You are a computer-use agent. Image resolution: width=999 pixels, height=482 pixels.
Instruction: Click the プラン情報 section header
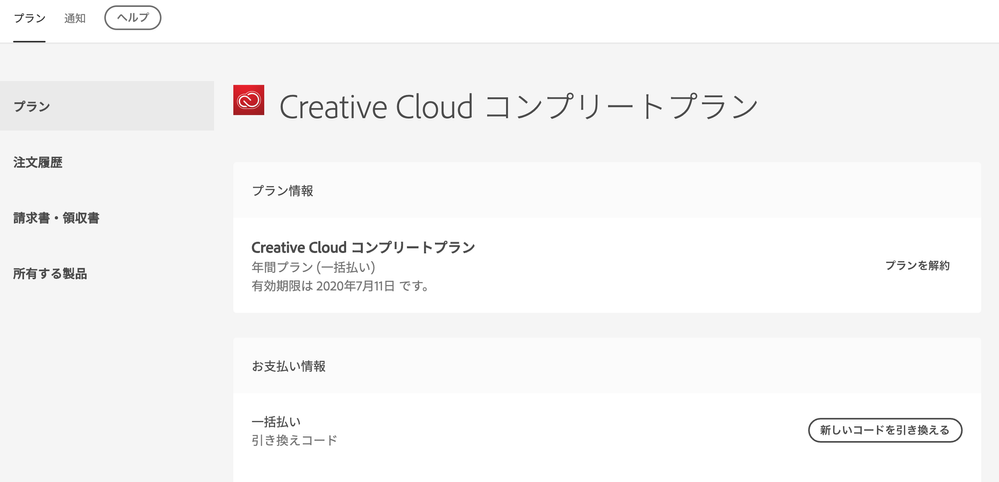[x=283, y=190]
